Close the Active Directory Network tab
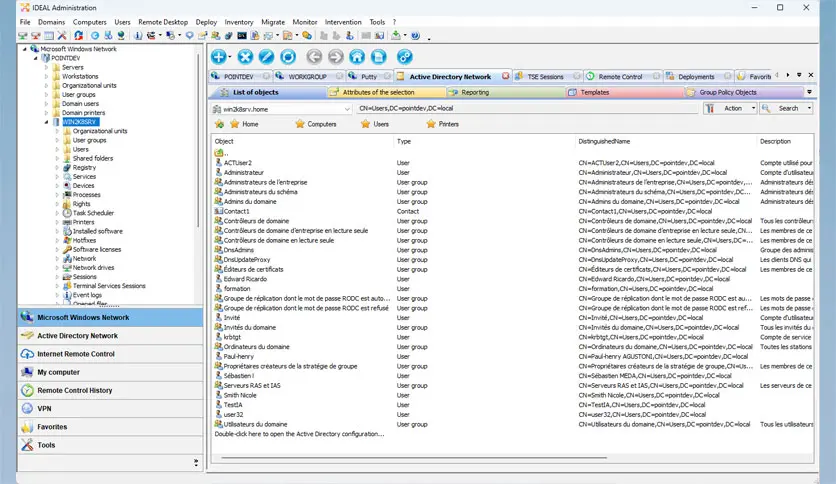 [505, 76]
